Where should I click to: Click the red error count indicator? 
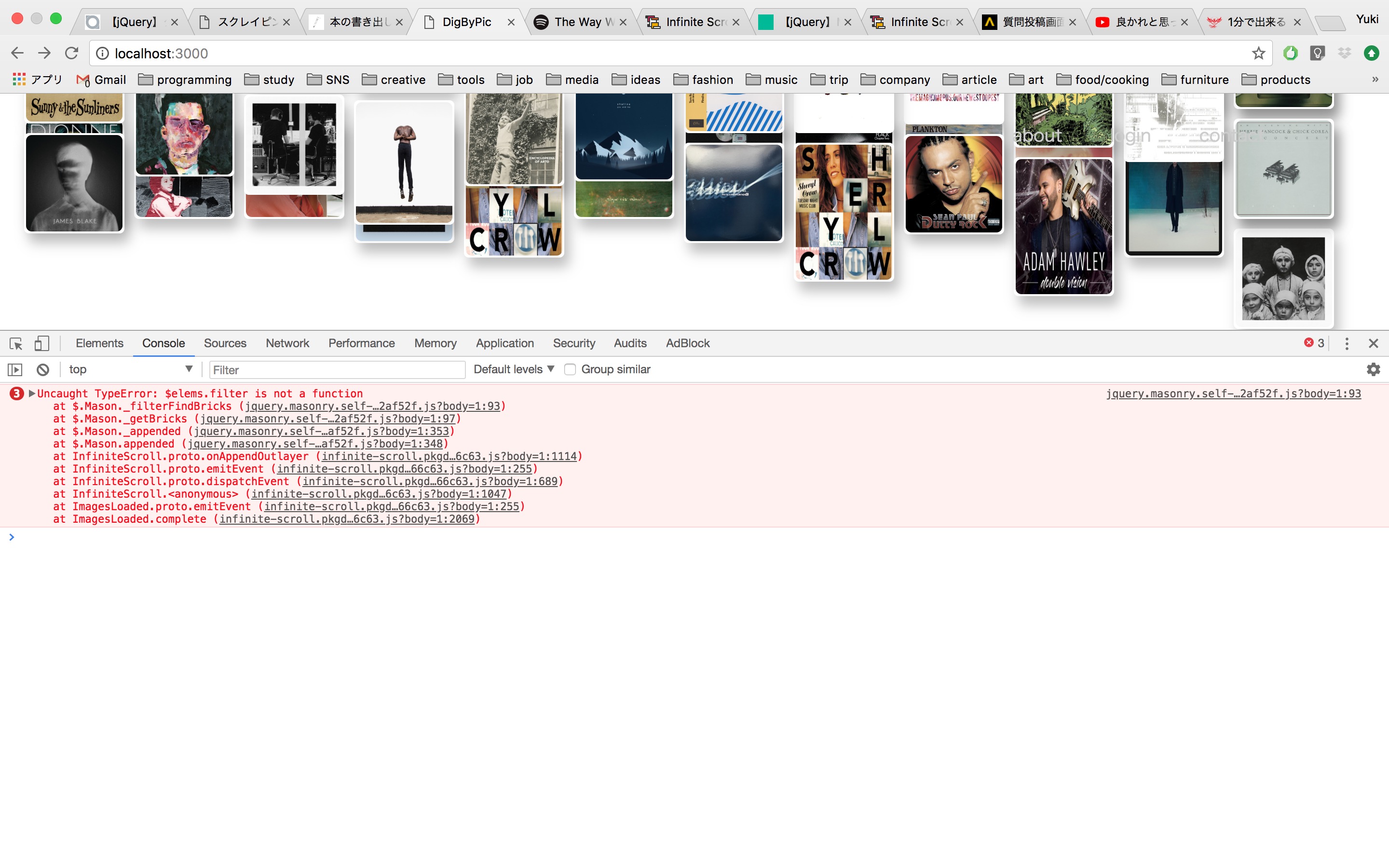coord(1314,343)
